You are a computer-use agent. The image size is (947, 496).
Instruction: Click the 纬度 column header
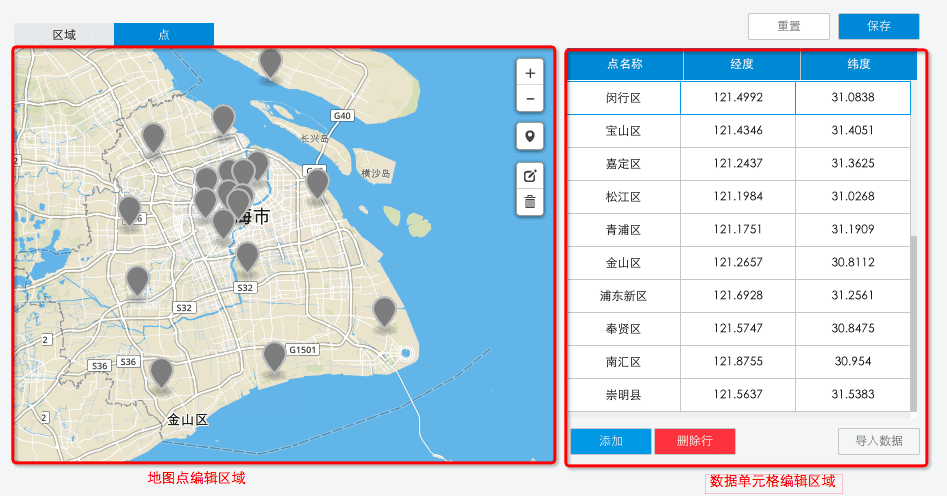858,65
